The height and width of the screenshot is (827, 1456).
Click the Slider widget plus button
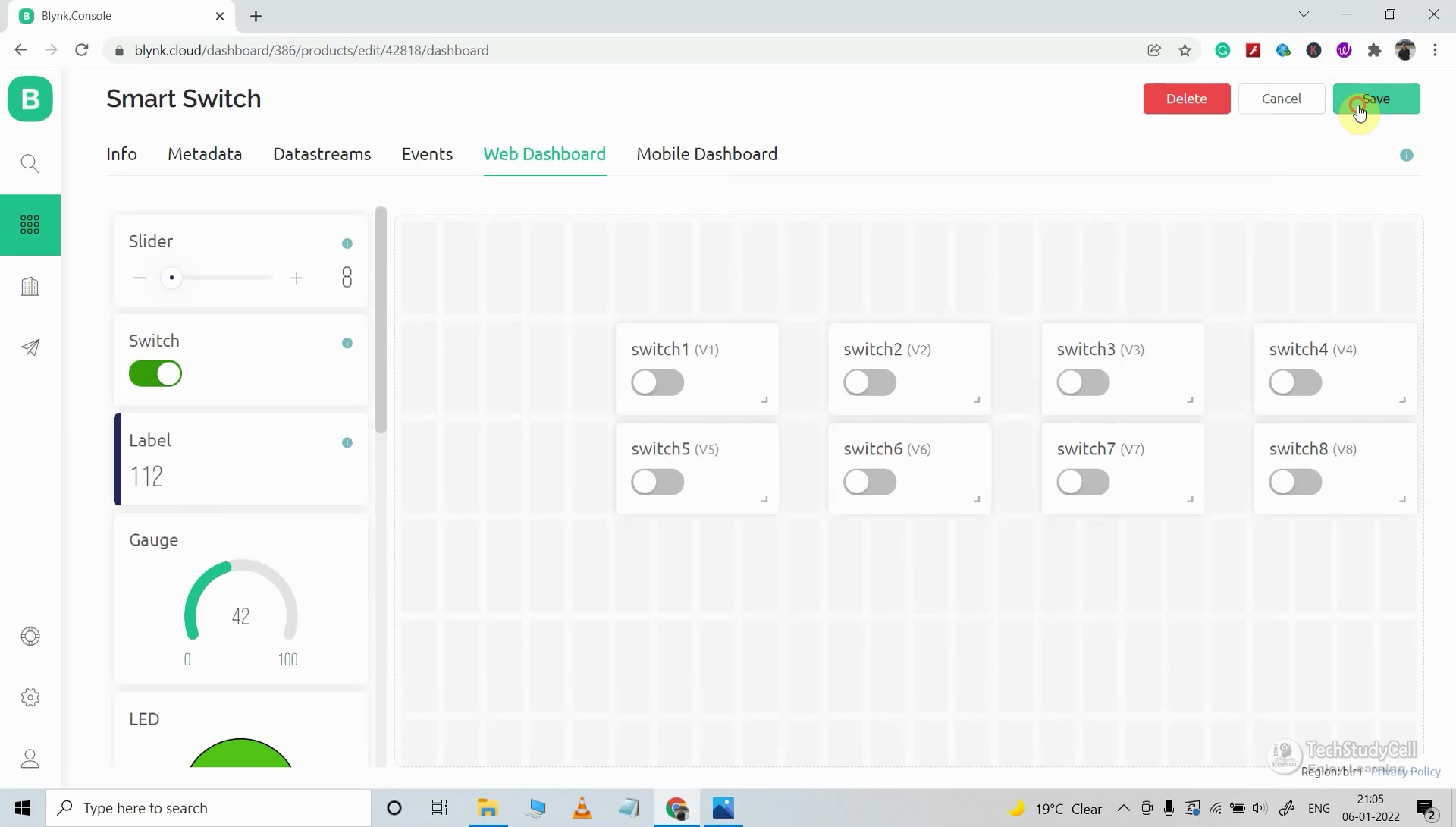[x=297, y=278]
